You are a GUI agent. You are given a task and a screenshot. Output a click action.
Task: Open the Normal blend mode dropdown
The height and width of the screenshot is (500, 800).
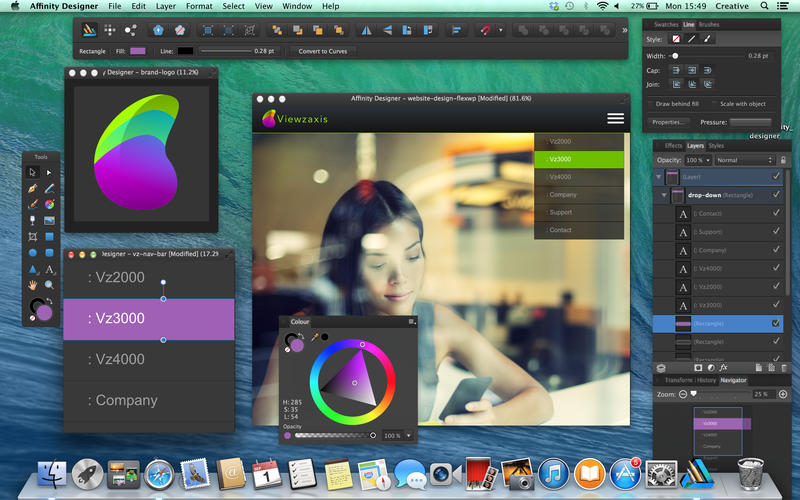[744, 160]
